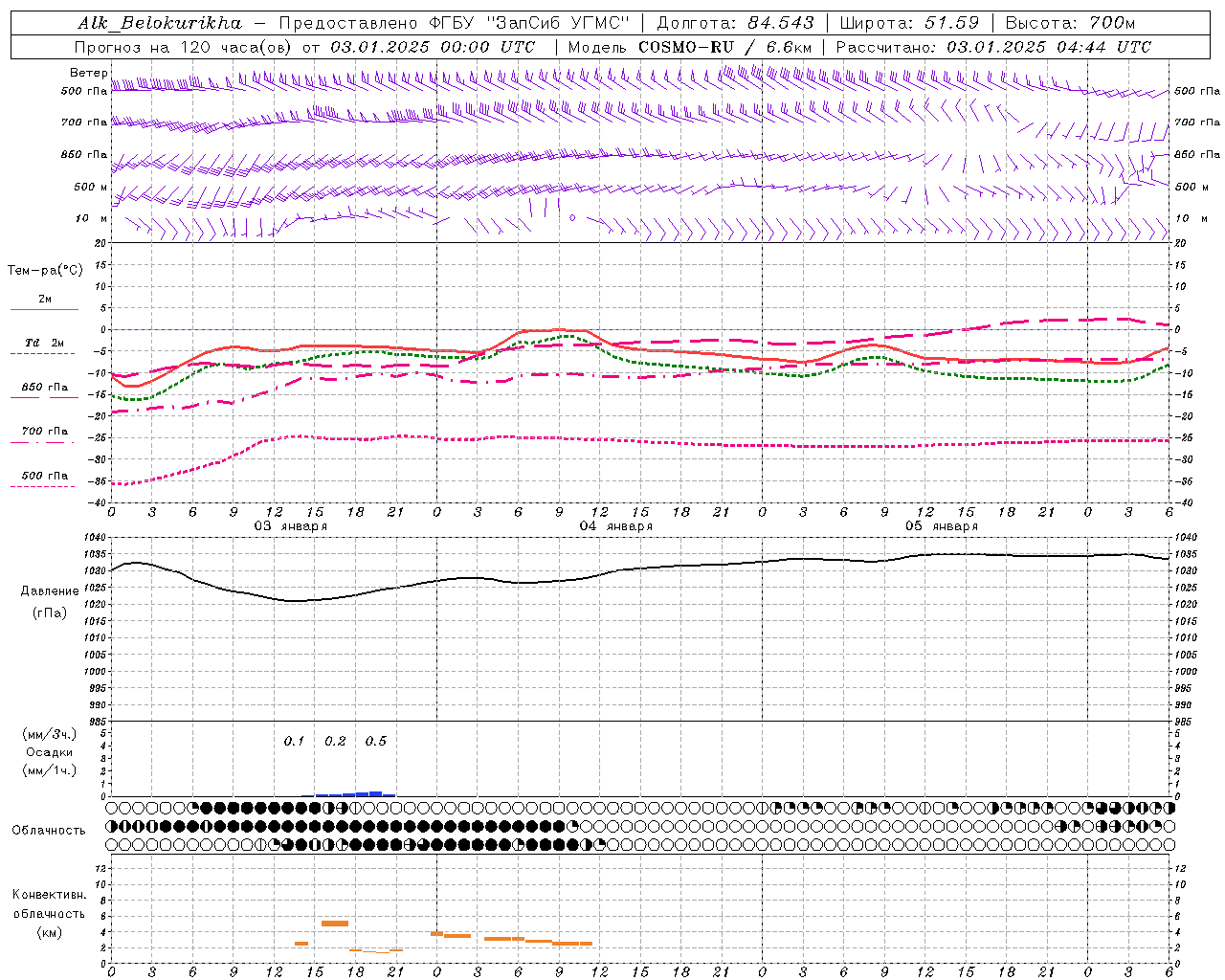Click the Давление pressure panel label
The image size is (1225, 980).
[x=50, y=591]
